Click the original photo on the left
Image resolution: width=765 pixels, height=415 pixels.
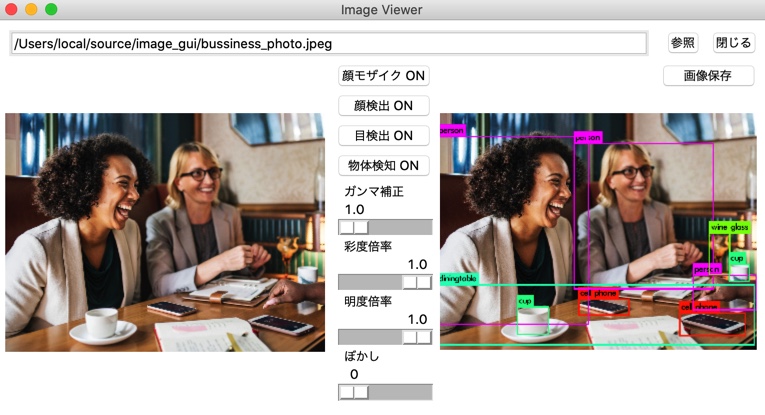[165, 233]
